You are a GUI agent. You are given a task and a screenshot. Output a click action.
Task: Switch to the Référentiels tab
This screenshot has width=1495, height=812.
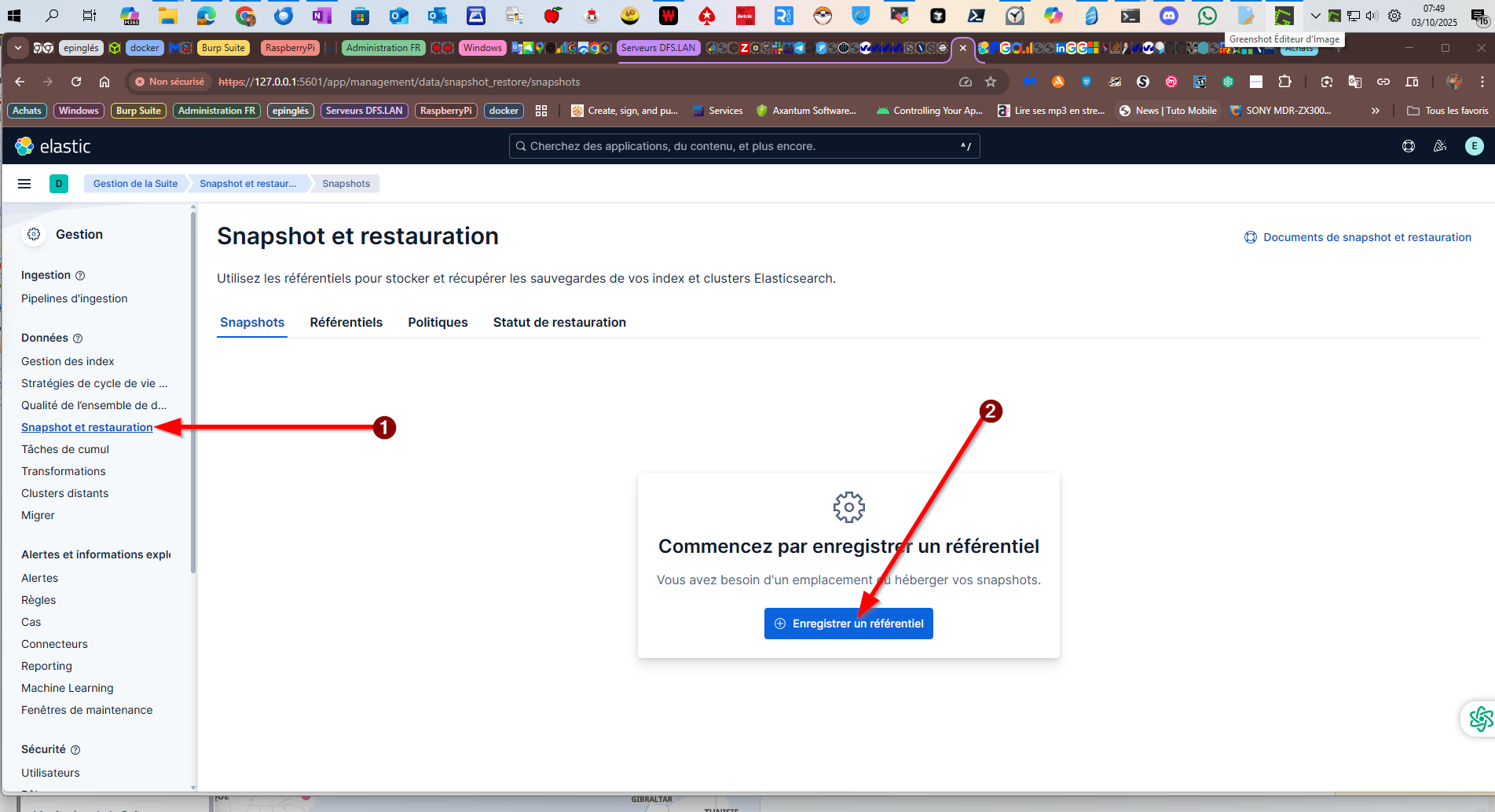pos(346,322)
